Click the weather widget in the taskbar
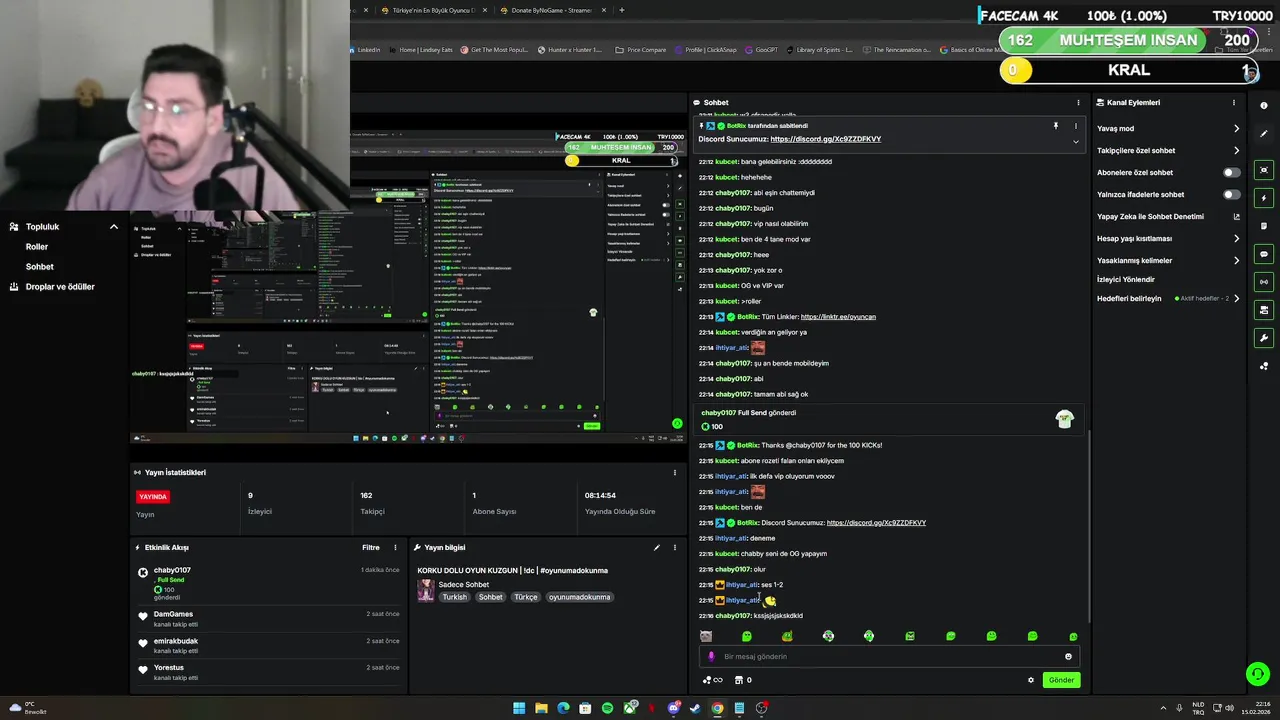 [28, 708]
